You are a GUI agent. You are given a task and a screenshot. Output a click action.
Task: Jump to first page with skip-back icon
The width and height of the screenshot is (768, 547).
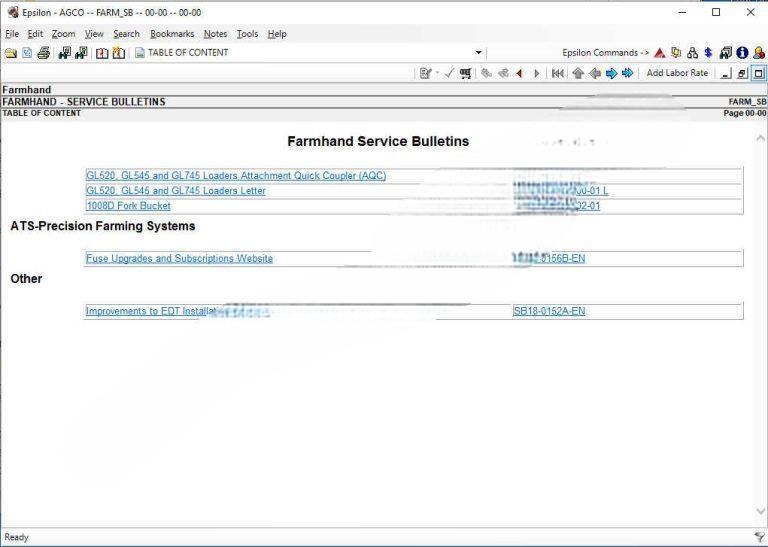click(x=558, y=73)
